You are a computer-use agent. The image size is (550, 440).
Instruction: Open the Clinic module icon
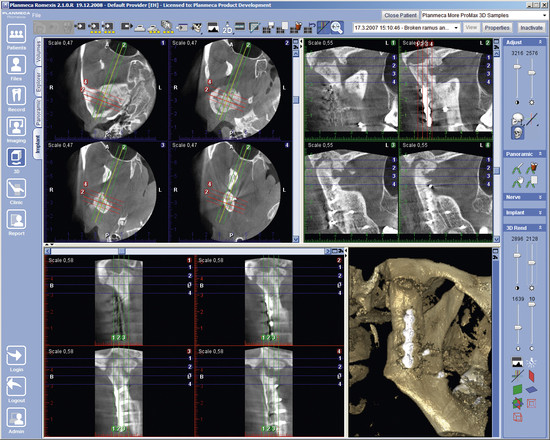point(16,189)
